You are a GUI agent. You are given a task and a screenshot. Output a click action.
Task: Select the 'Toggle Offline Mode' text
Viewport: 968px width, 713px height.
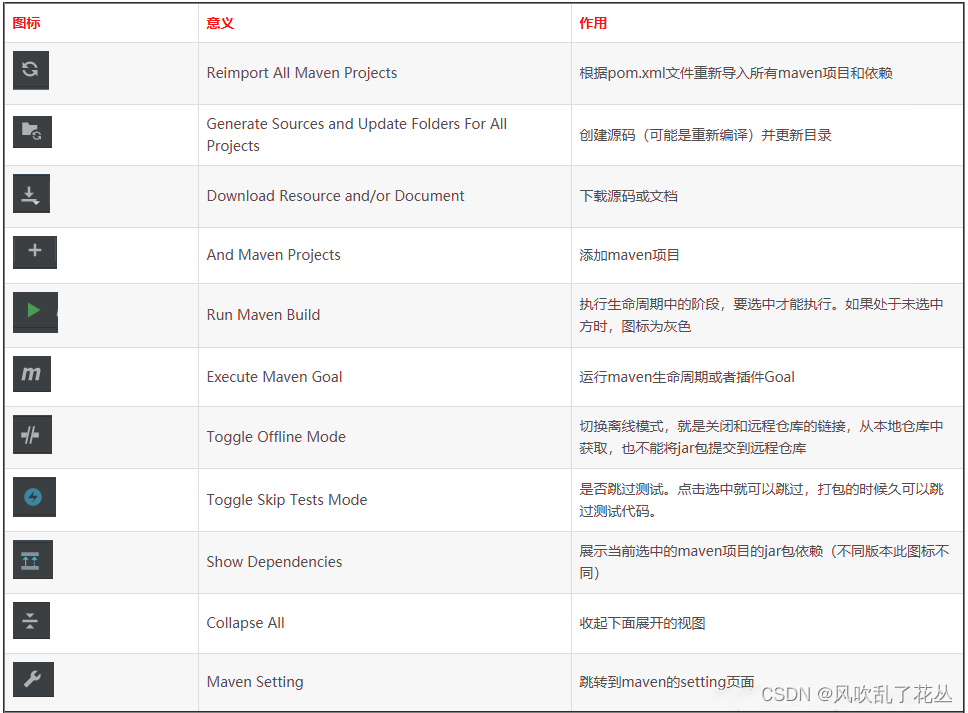(276, 437)
